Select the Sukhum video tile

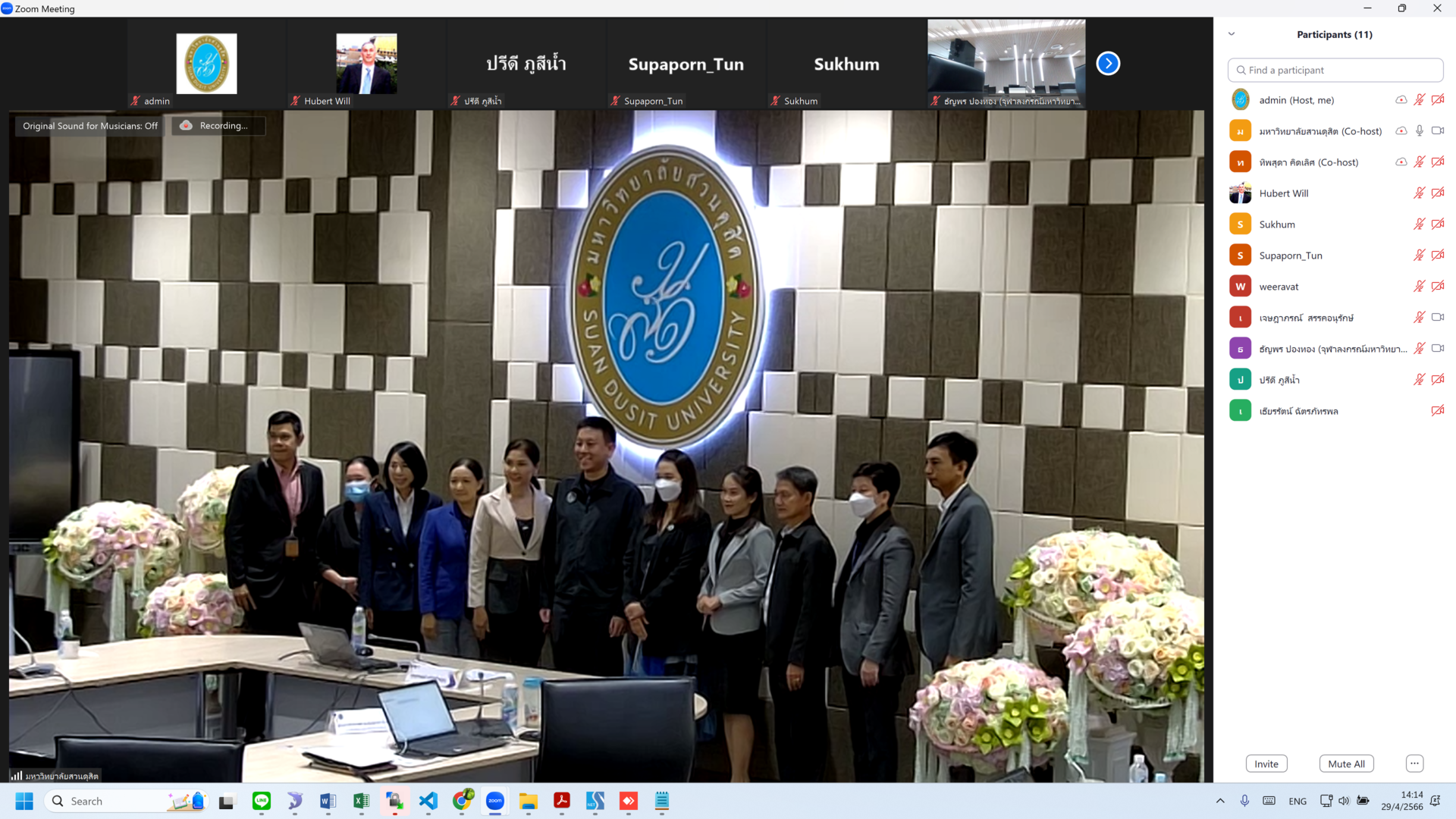(846, 64)
